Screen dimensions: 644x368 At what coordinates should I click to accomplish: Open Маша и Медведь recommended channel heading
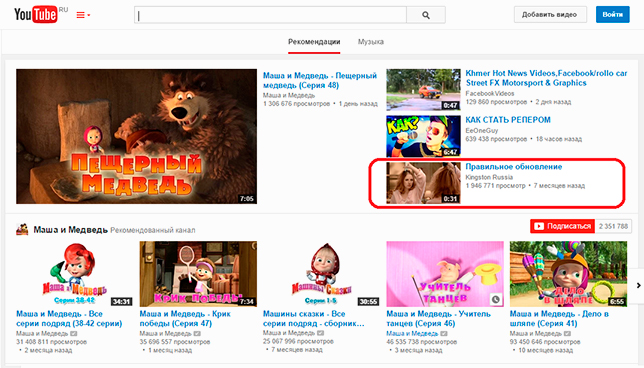71,230
